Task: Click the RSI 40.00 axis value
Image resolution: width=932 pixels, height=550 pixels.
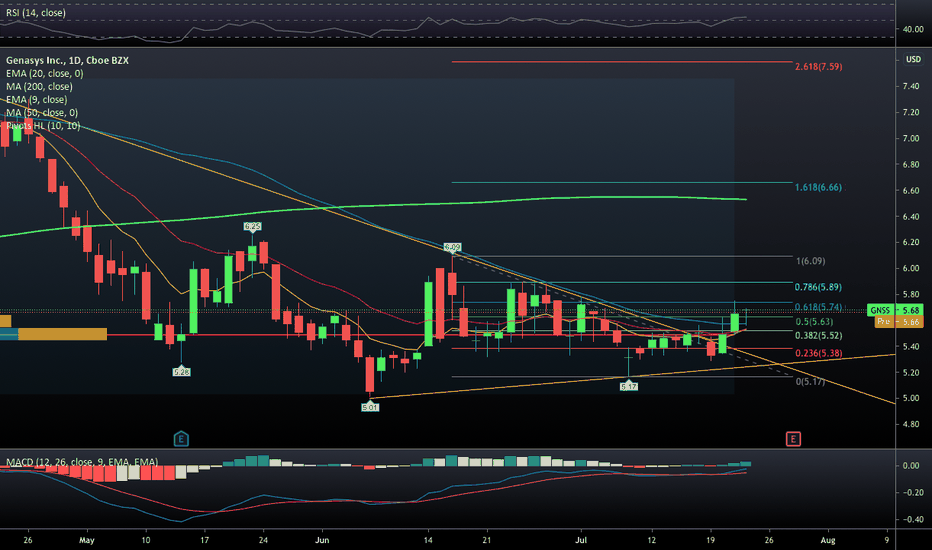Action: [x=912, y=29]
